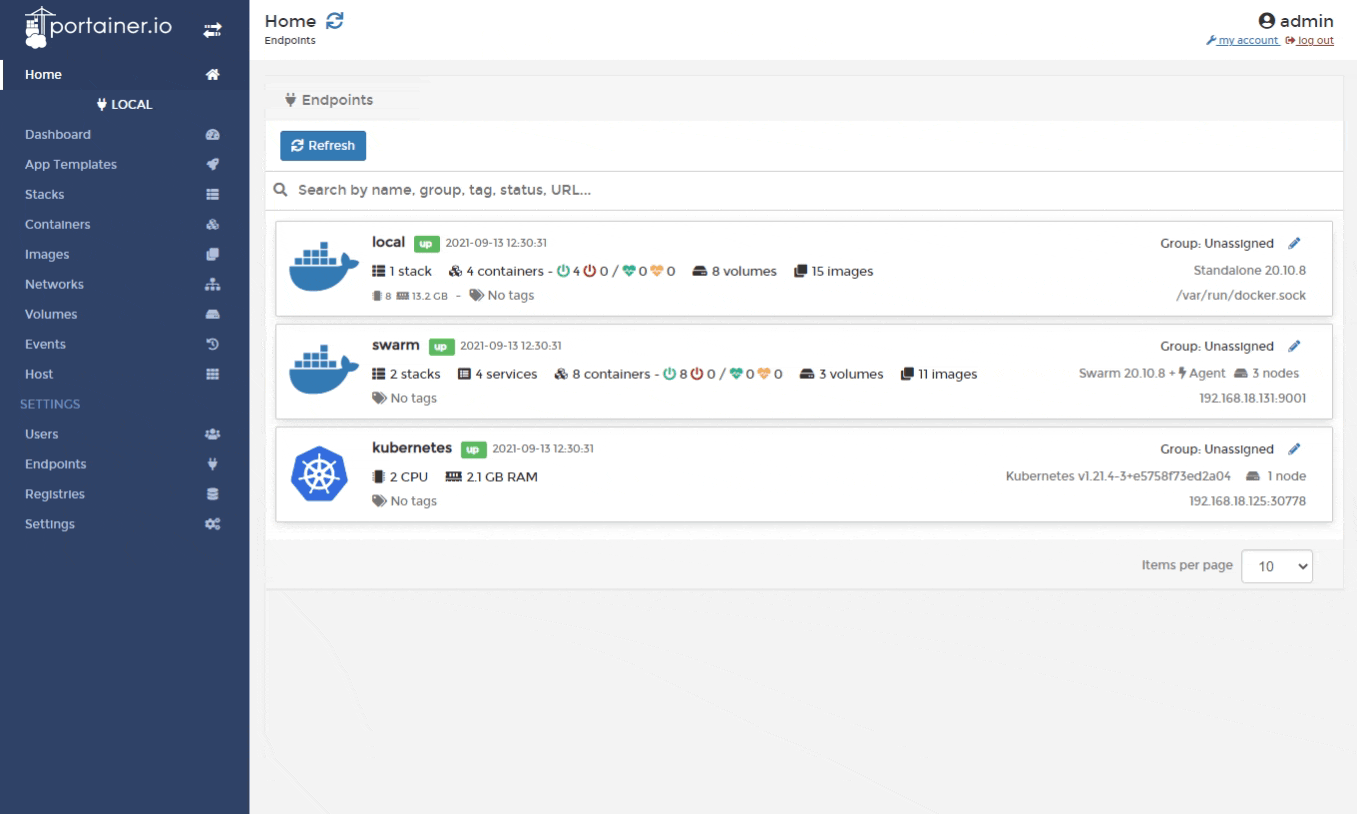The image size is (1357, 814).
Task: Open Registries in the sidebar menu
Action: (55, 495)
